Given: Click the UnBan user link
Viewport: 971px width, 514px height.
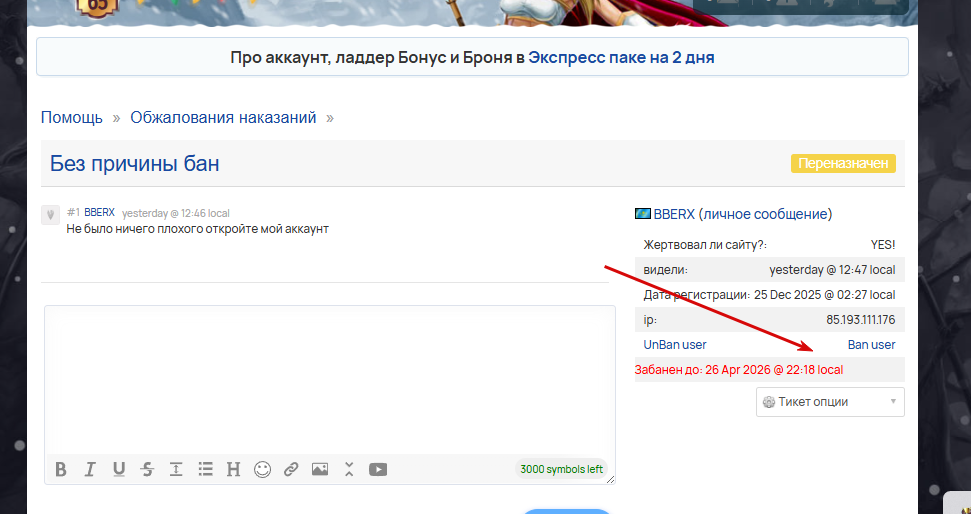Looking at the screenshot, I should [x=675, y=345].
